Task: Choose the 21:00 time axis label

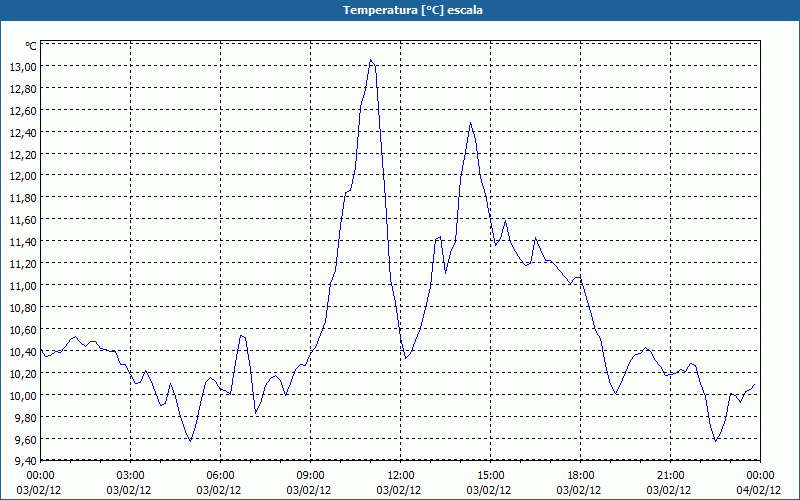Action: (x=670, y=476)
